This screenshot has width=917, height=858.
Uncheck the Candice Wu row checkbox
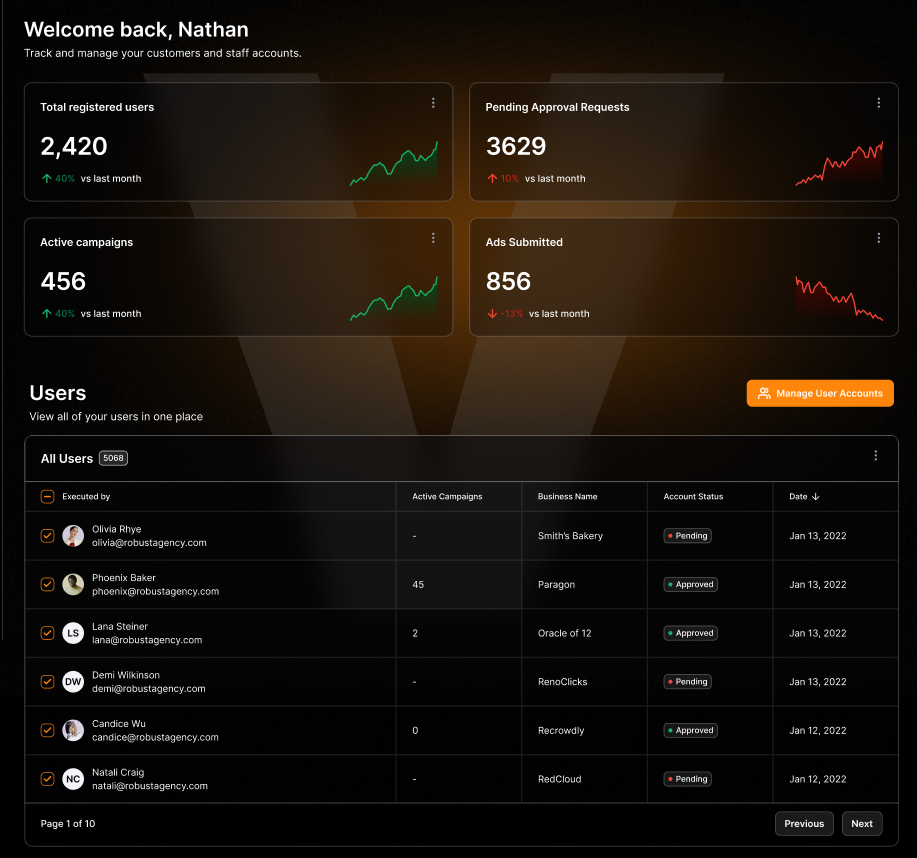pyautogui.click(x=47, y=730)
